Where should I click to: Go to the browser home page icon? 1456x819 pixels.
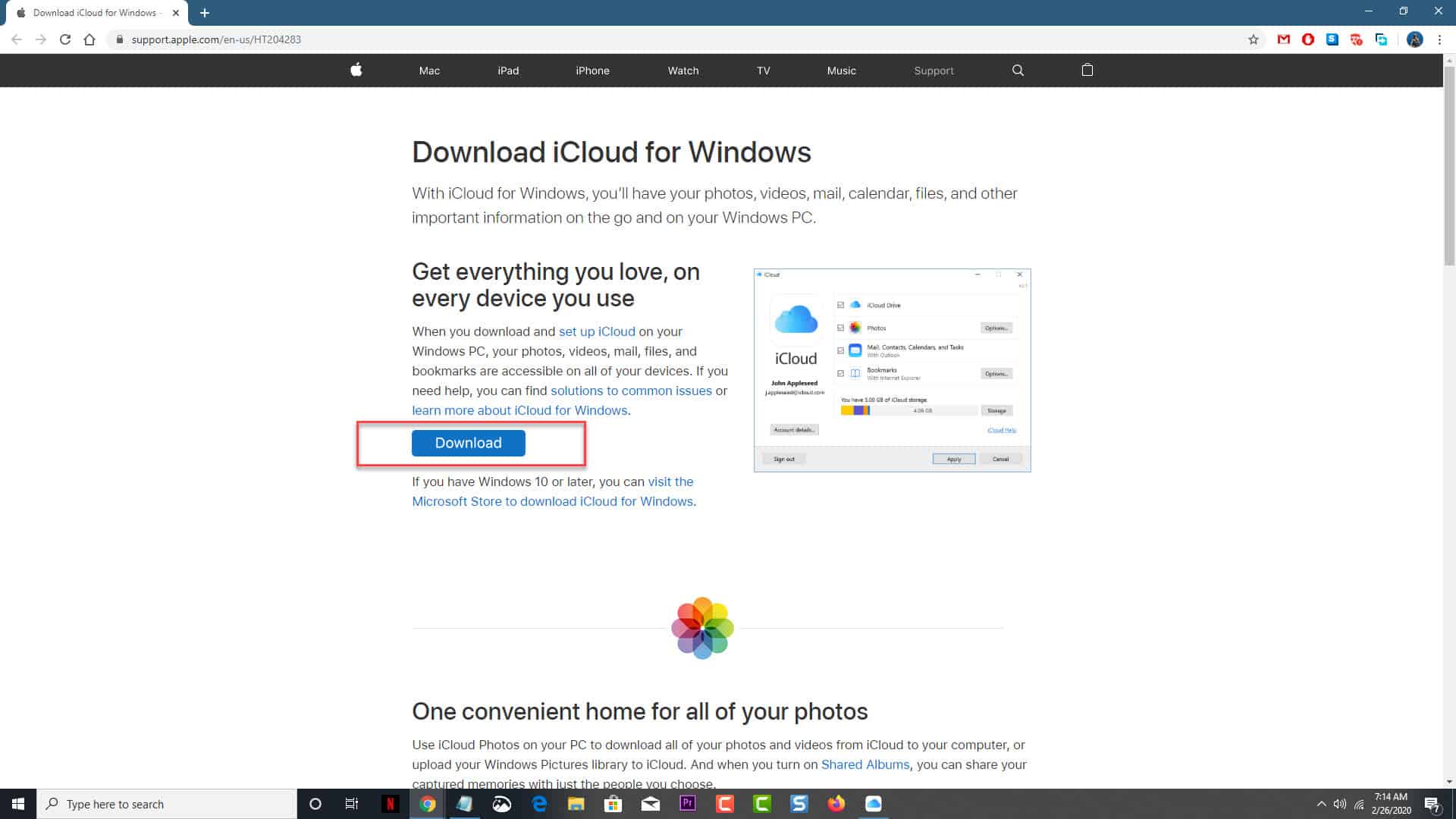89,39
